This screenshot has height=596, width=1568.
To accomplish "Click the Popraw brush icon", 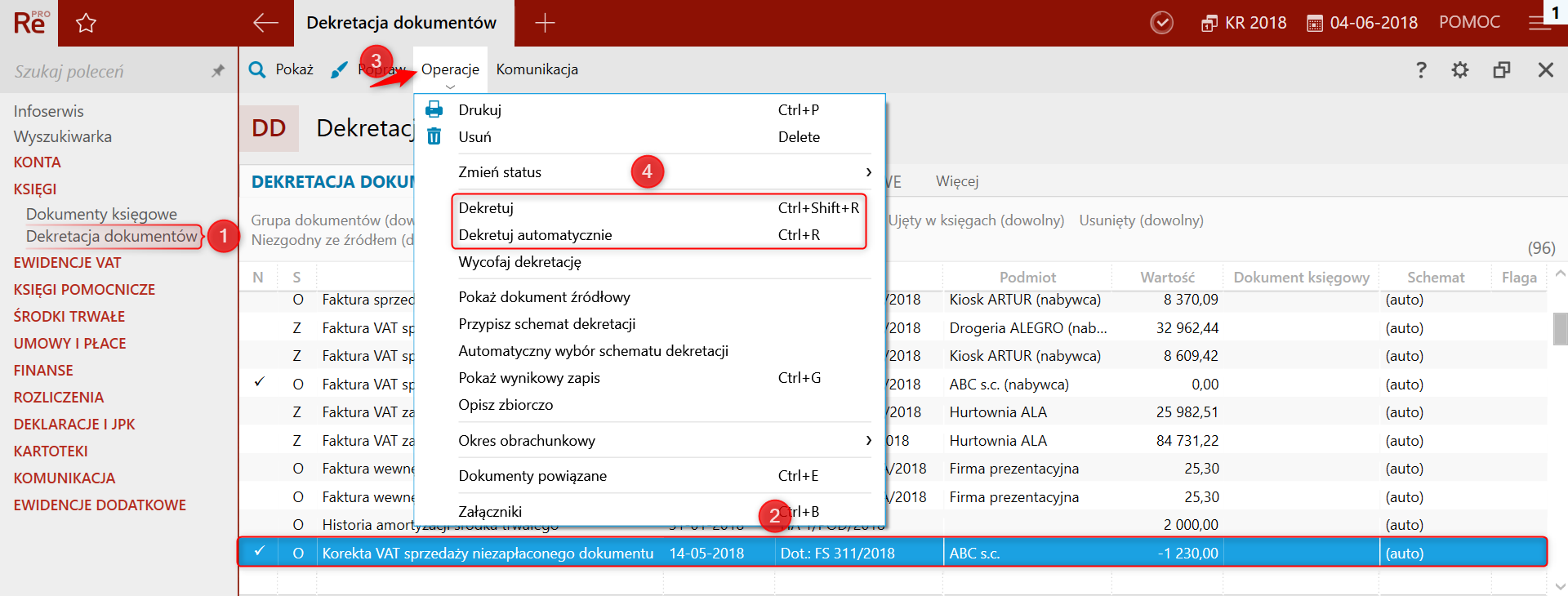I will click(x=339, y=70).
